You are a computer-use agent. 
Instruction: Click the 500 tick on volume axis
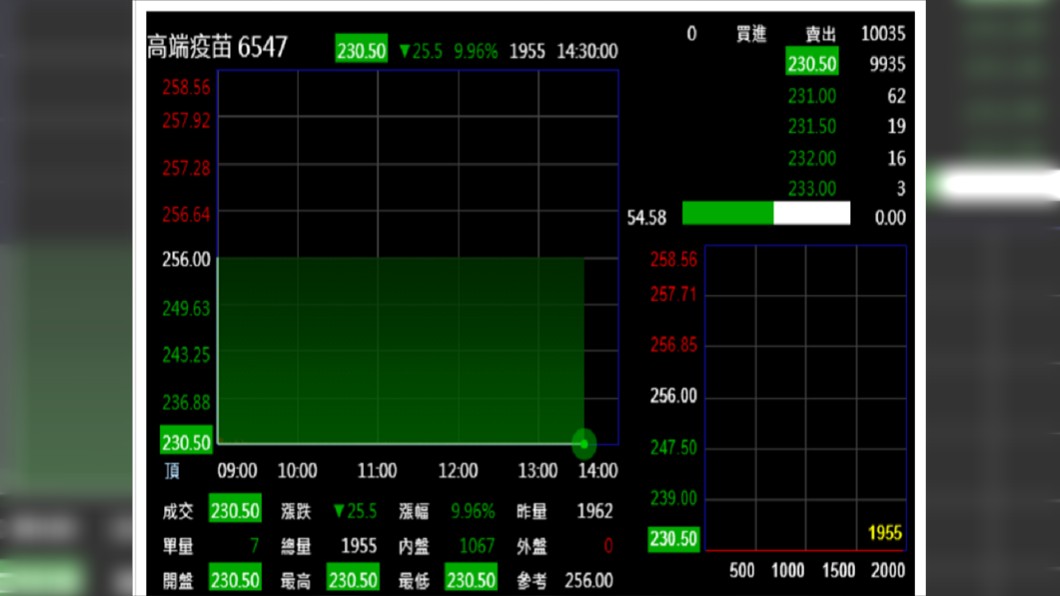(x=742, y=570)
